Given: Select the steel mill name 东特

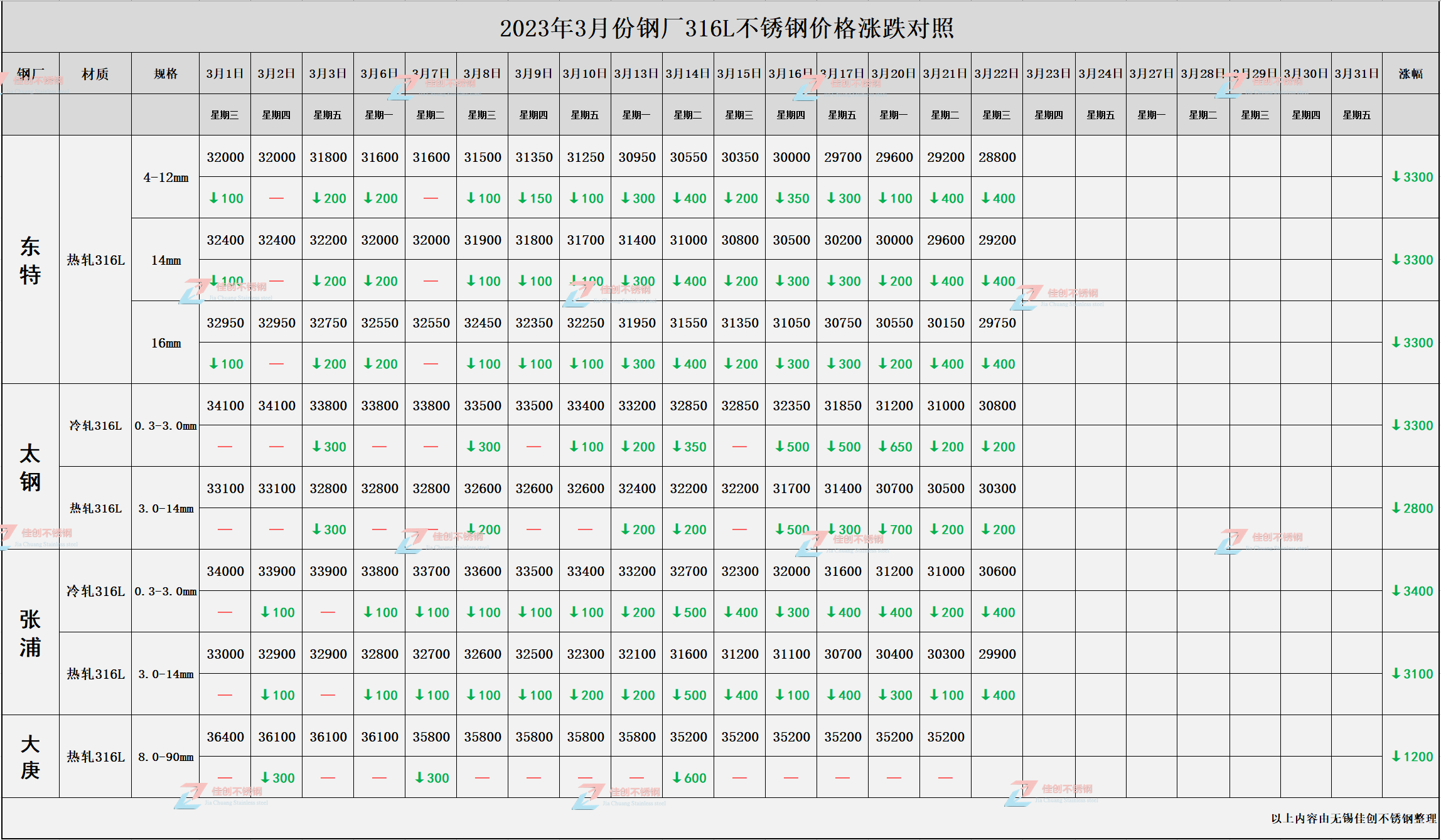Looking at the screenshot, I should [x=31, y=260].
